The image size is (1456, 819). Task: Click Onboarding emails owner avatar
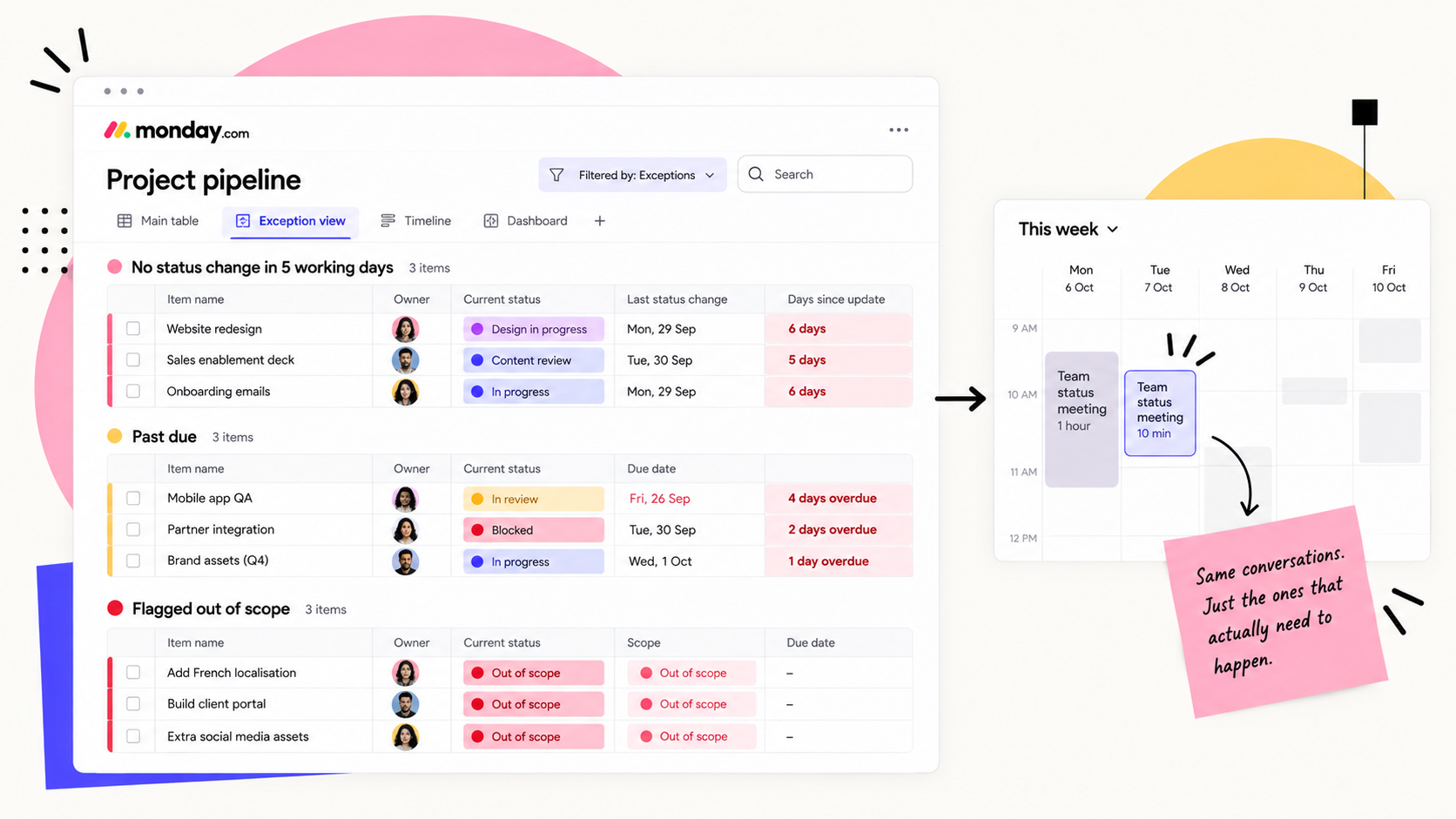click(405, 392)
